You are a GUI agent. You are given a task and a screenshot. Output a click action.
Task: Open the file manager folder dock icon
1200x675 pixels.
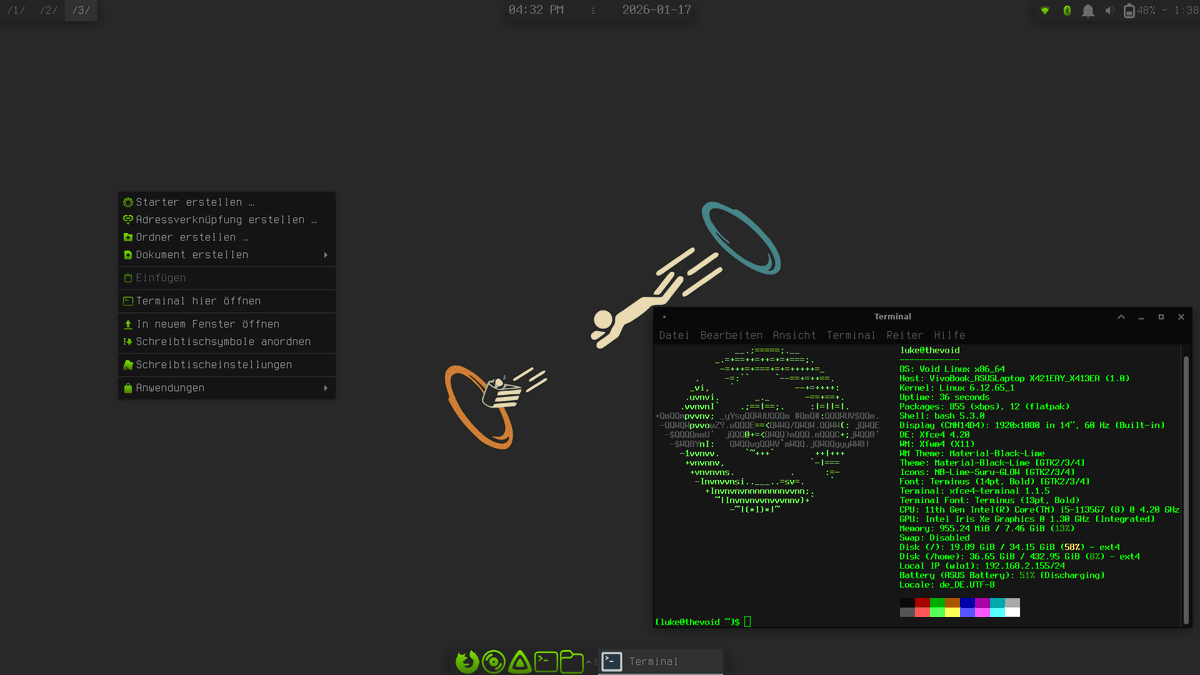coord(572,661)
